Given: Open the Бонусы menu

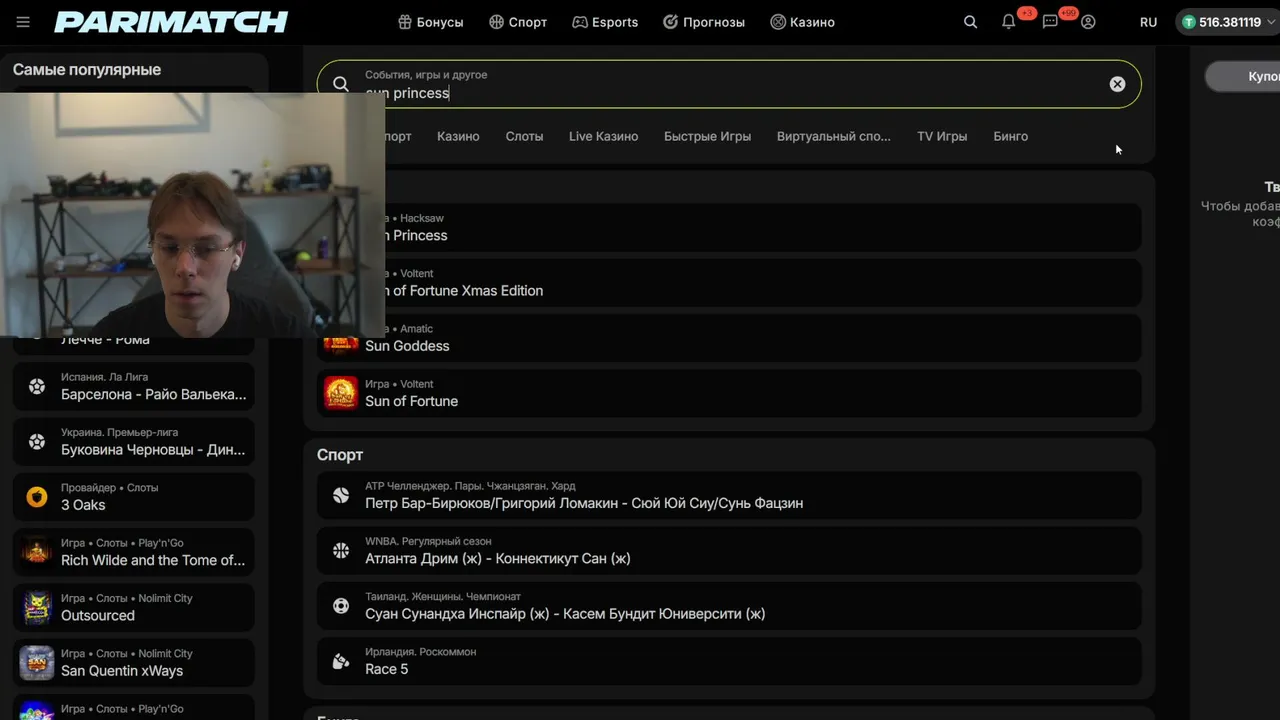Looking at the screenshot, I should point(431,22).
